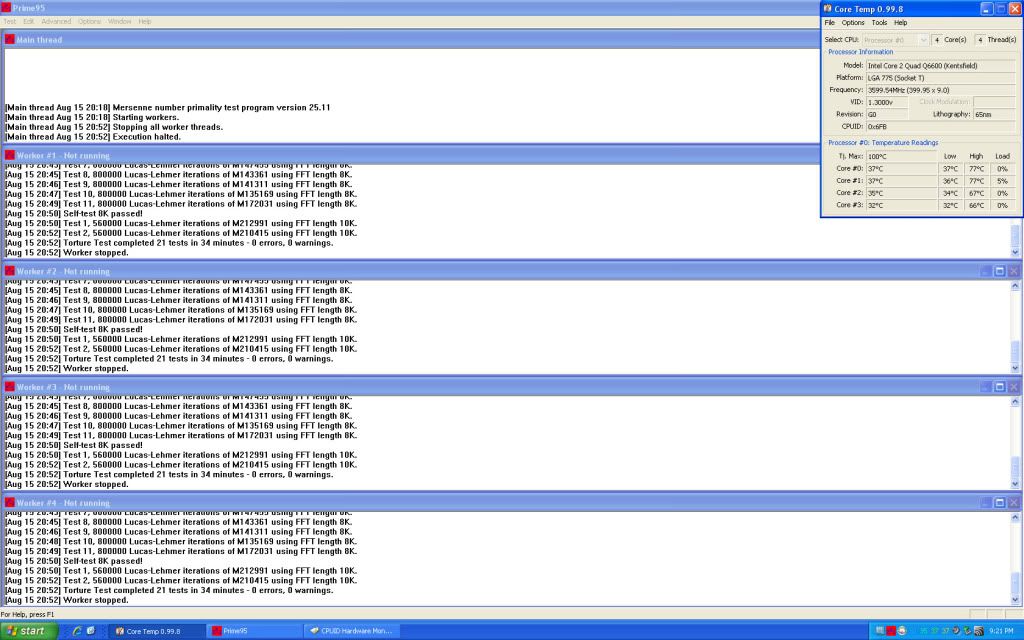Open the Advanced menu in Prime95
Image resolution: width=1024 pixels, height=640 pixels.
tap(56, 21)
